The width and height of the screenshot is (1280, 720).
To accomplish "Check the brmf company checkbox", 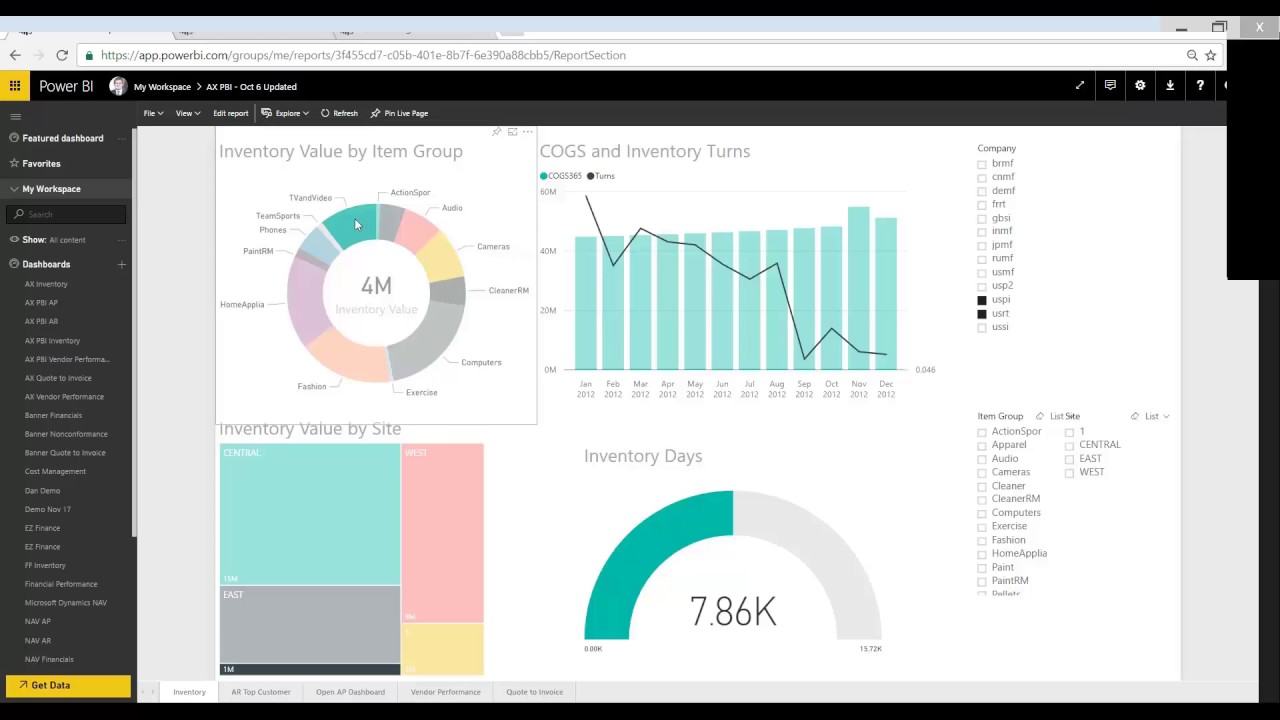I will tap(982, 164).
